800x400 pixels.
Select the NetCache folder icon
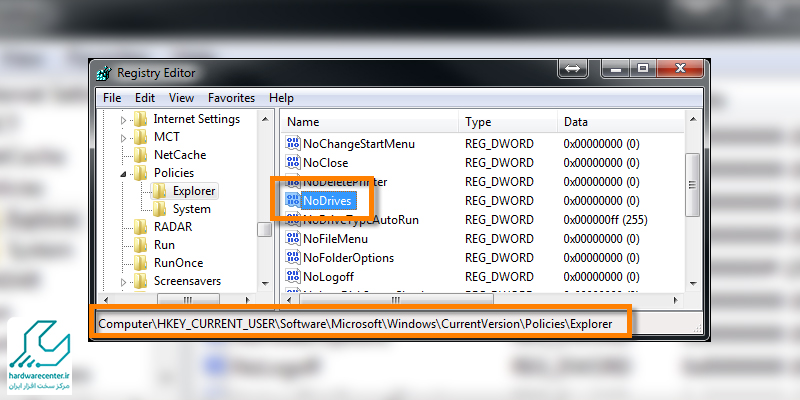click(140, 155)
